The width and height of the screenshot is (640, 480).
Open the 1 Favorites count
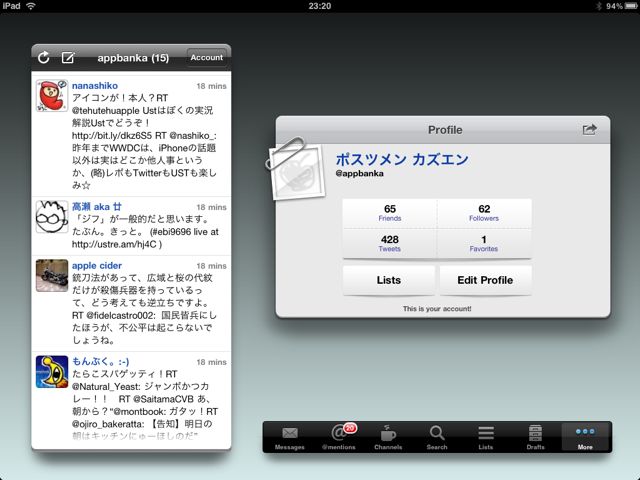coord(484,244)
